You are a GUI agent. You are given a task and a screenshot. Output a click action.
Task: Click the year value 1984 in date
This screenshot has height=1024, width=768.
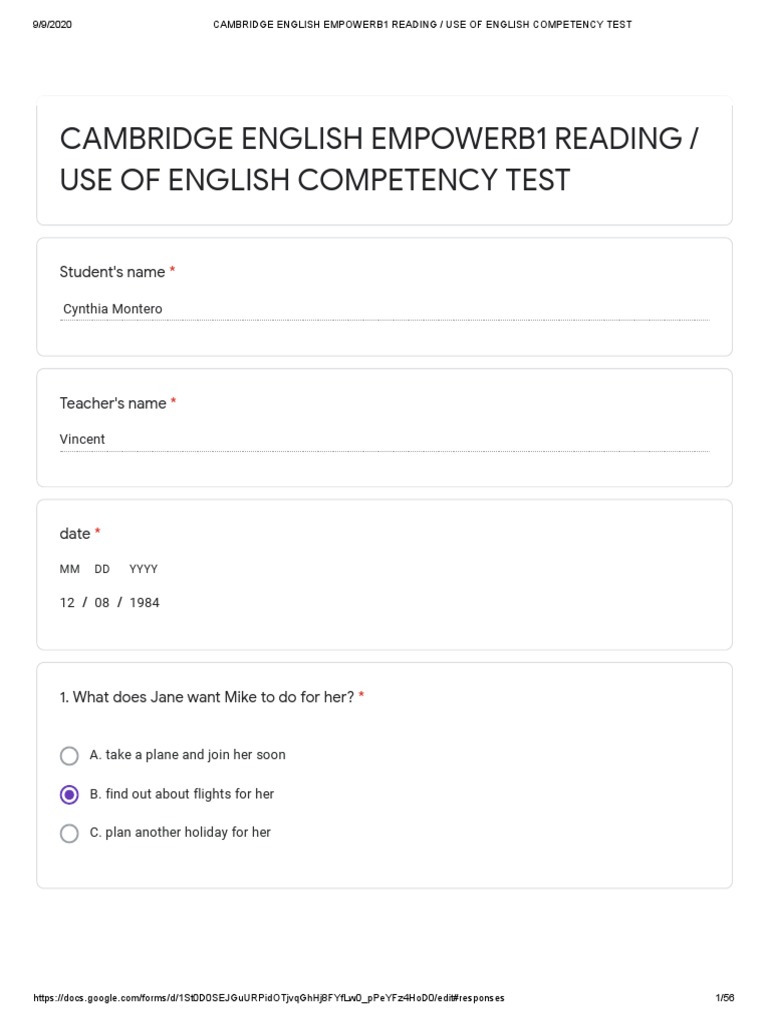pyautogui.click(x=144, y=603)
